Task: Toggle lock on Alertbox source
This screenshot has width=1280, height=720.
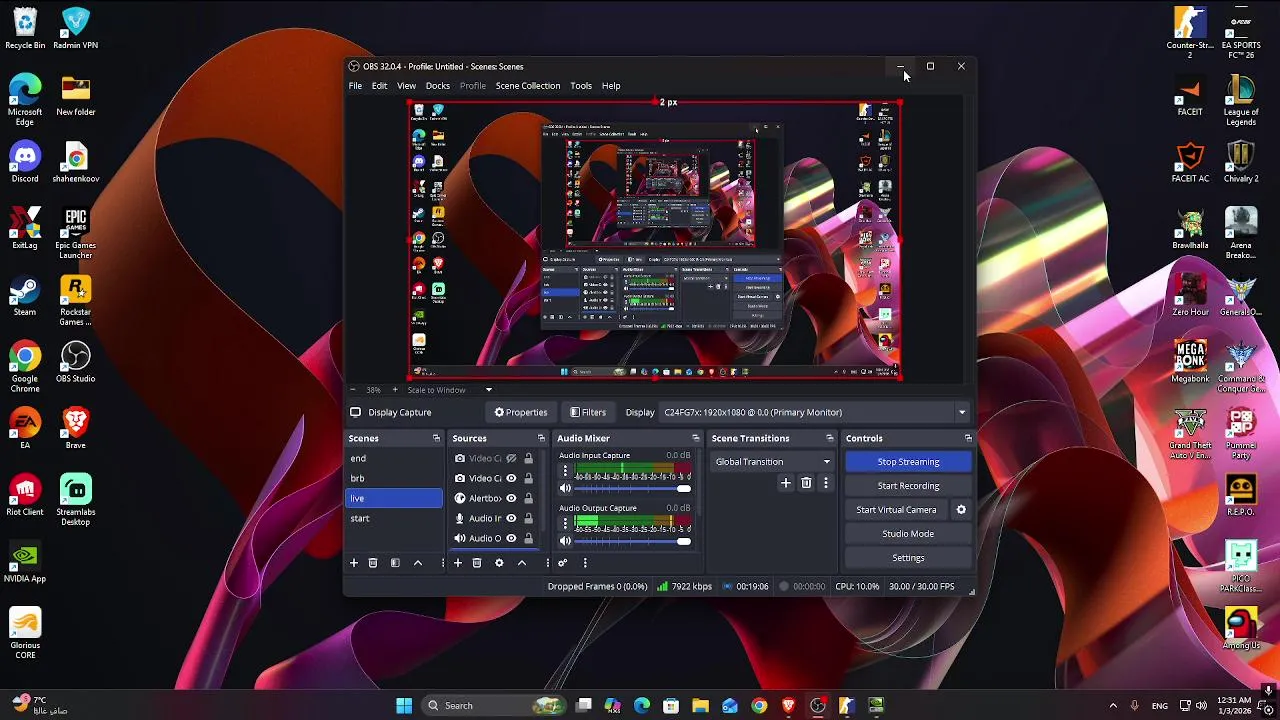Action: pos(529,499)
